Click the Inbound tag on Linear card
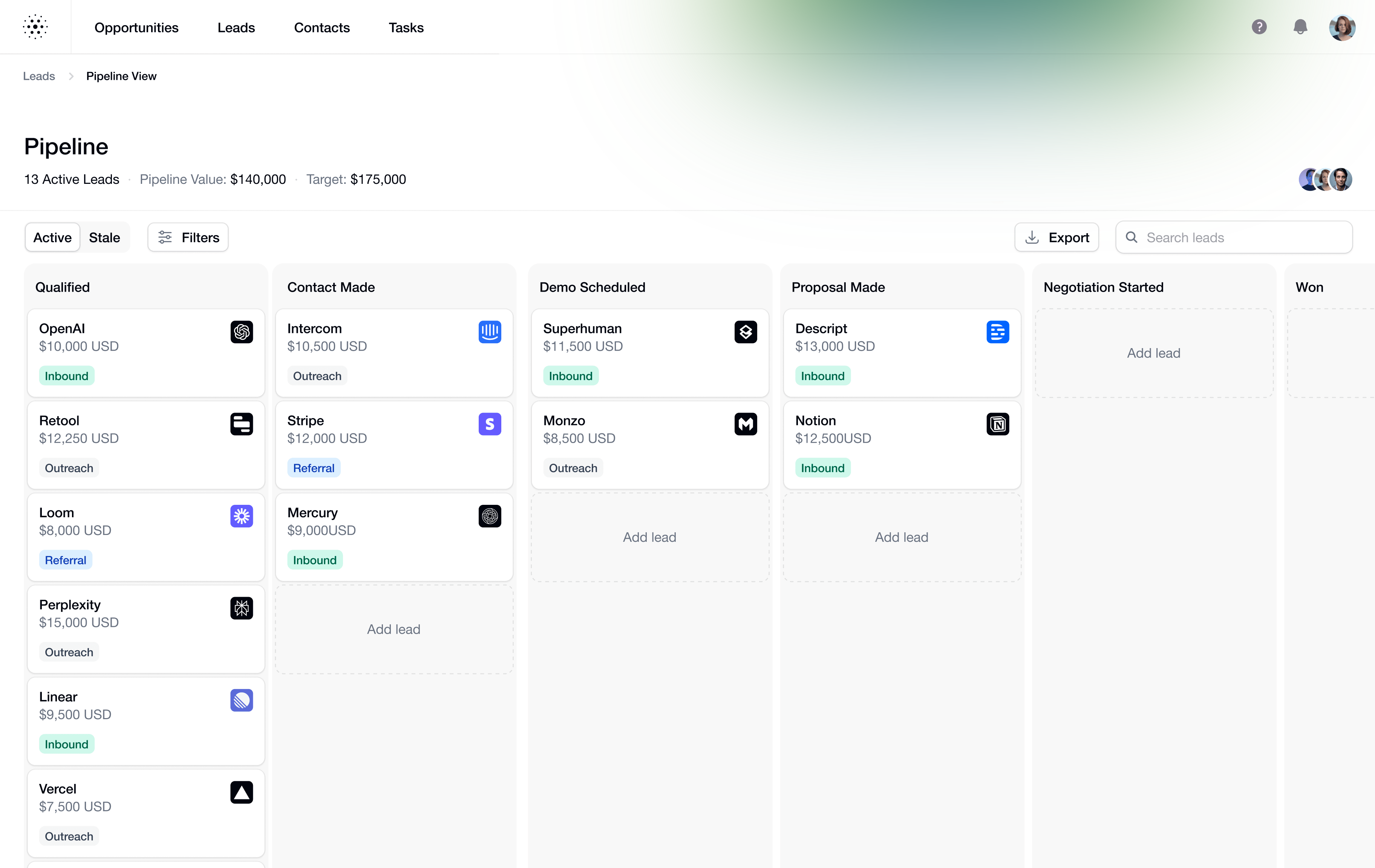The image size is (1375, 868). 67,744
